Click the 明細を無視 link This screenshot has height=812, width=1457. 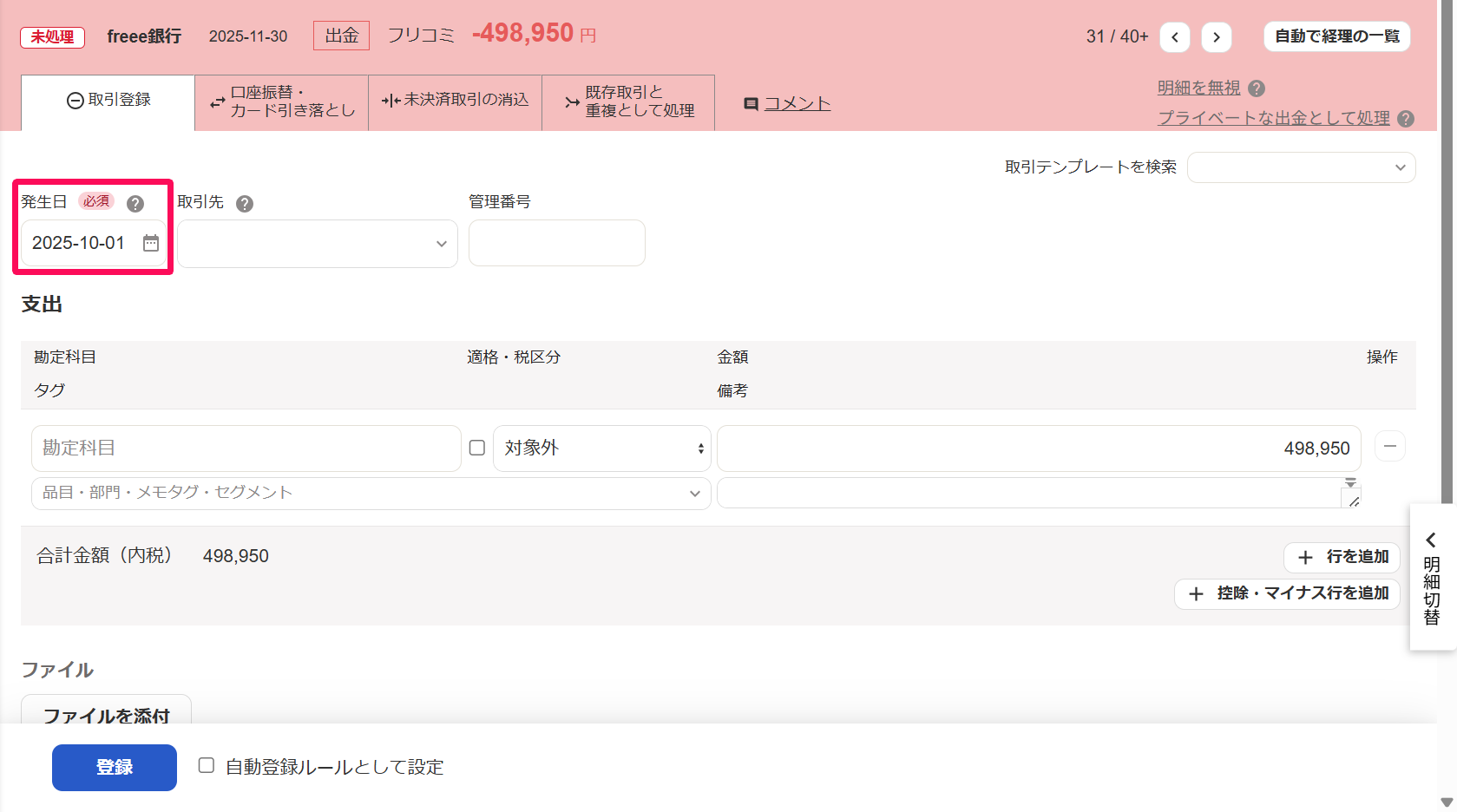[x=1199, y=88]
